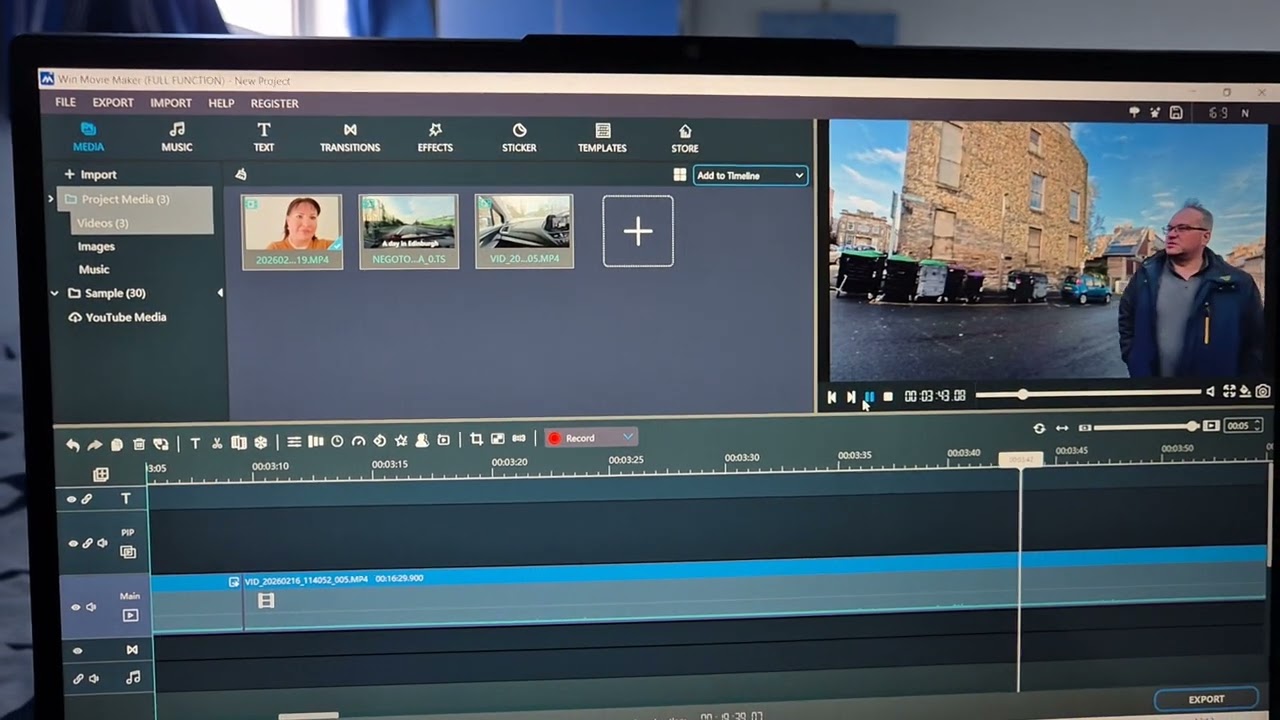This screenshot has height=720, width=1280.
Task: Toggle grid thumbnail view in media panel
Action: [x=680, y=175]
